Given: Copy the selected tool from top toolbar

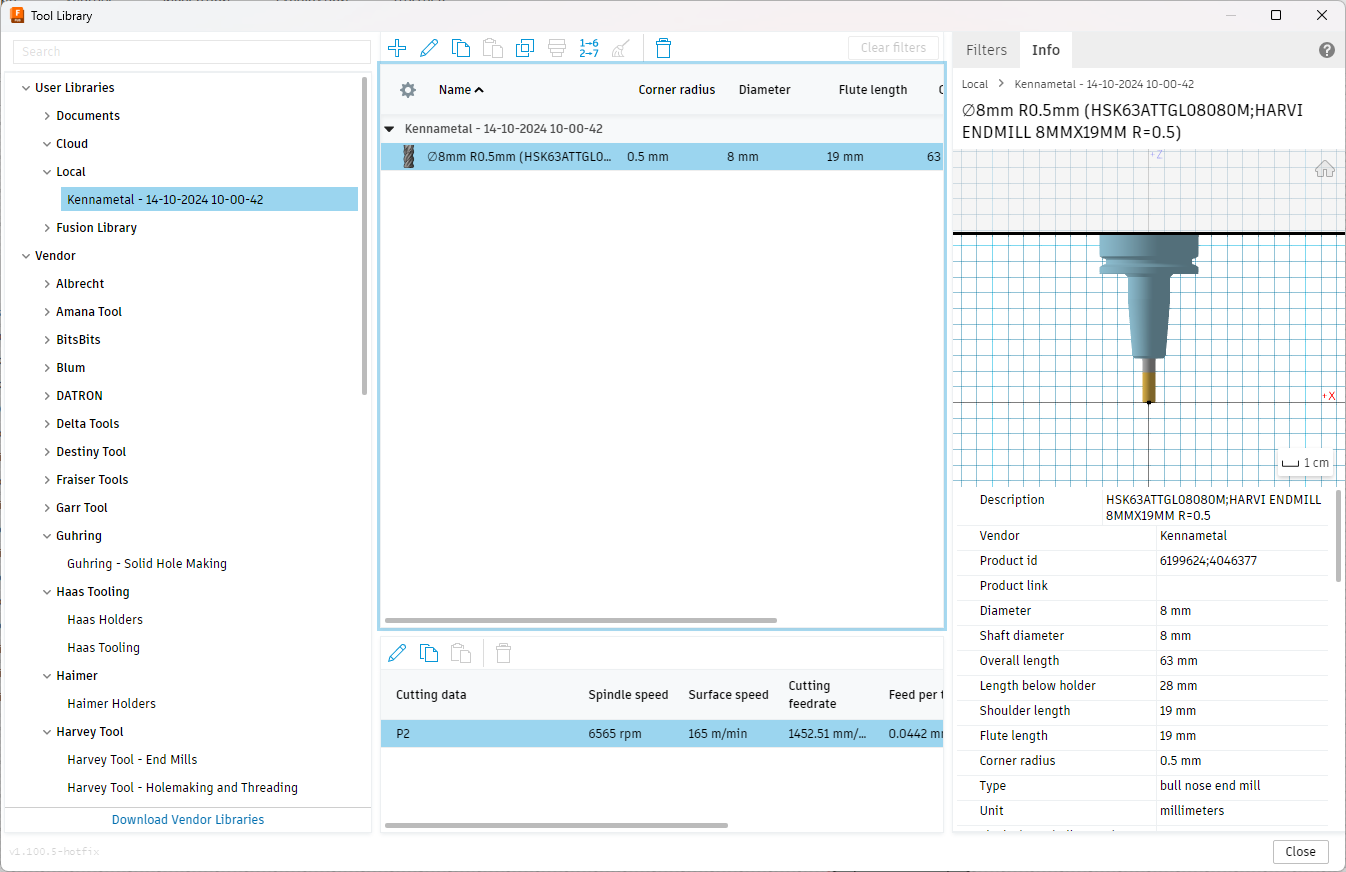Looking at the screenshot, I should tap(461, 48).
